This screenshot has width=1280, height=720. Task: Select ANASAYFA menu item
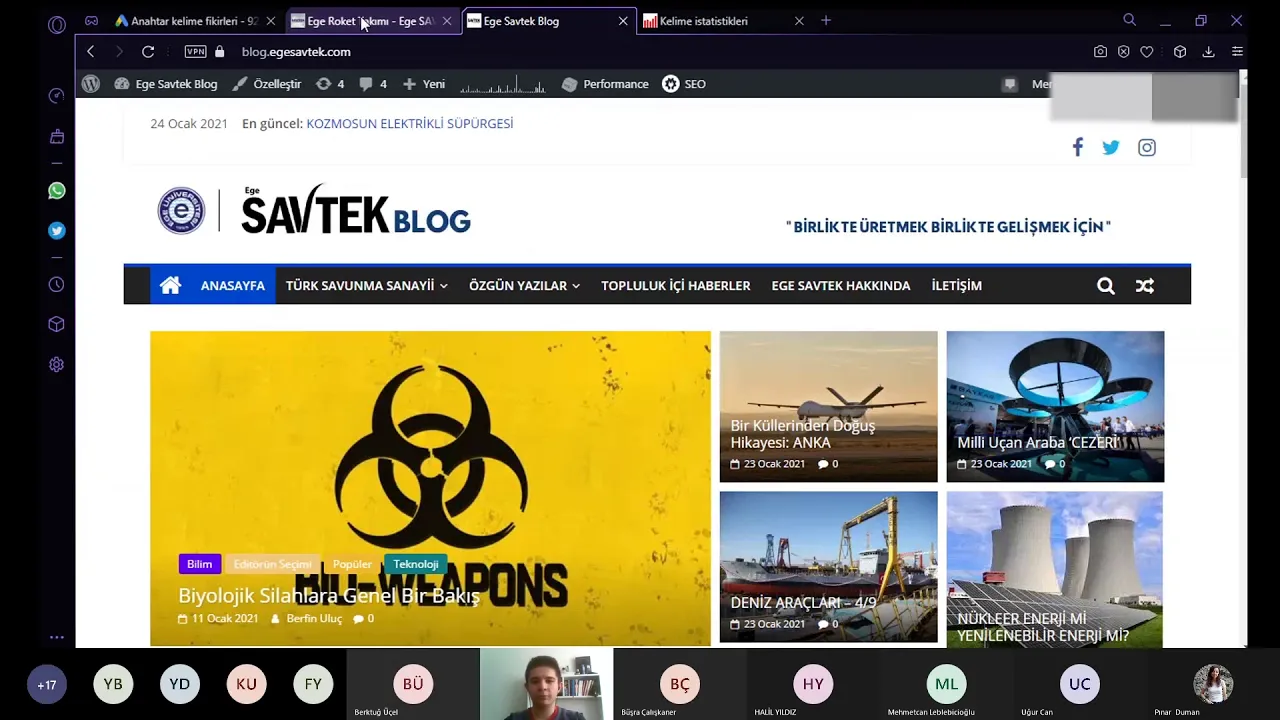tap(233, 286)
